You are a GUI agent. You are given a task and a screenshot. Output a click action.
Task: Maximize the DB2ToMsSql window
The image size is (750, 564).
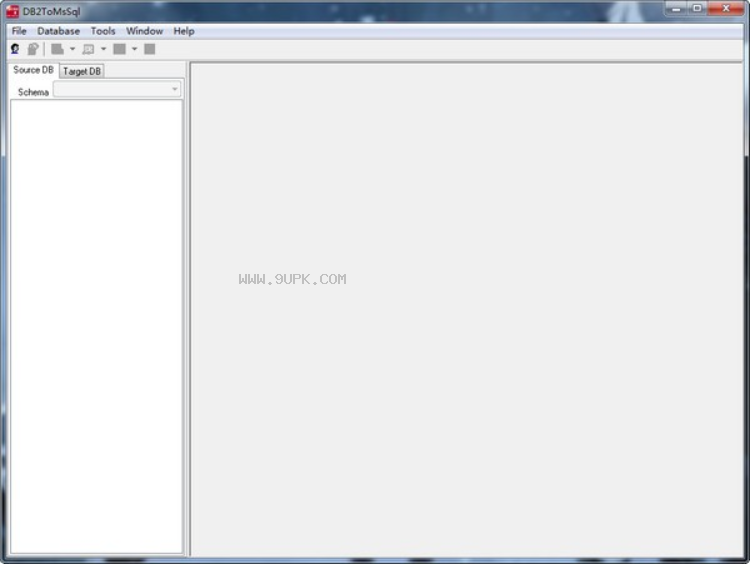click(697, 9)
